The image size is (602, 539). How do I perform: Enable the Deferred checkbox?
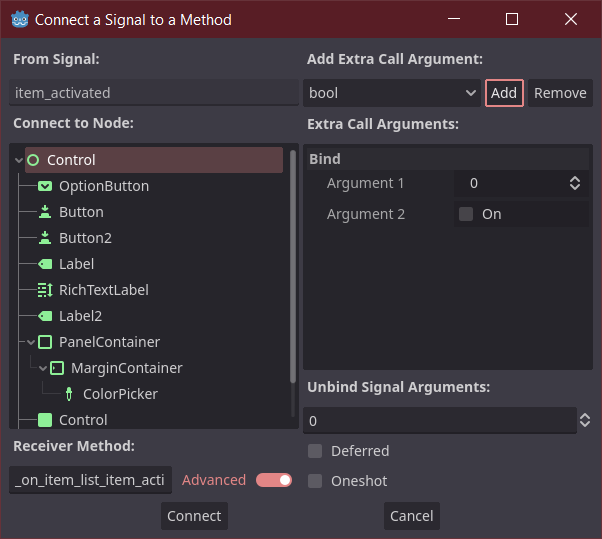315,451
